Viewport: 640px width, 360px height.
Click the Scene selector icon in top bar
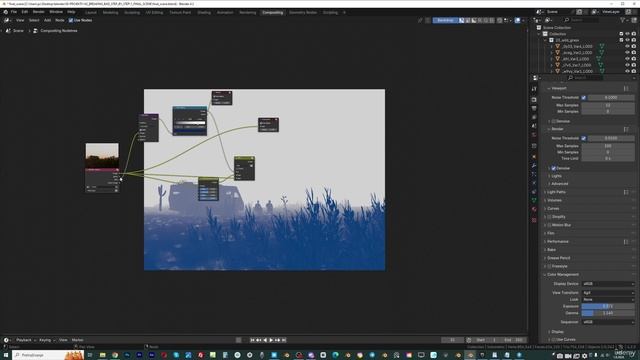click(x=540, y=12)
